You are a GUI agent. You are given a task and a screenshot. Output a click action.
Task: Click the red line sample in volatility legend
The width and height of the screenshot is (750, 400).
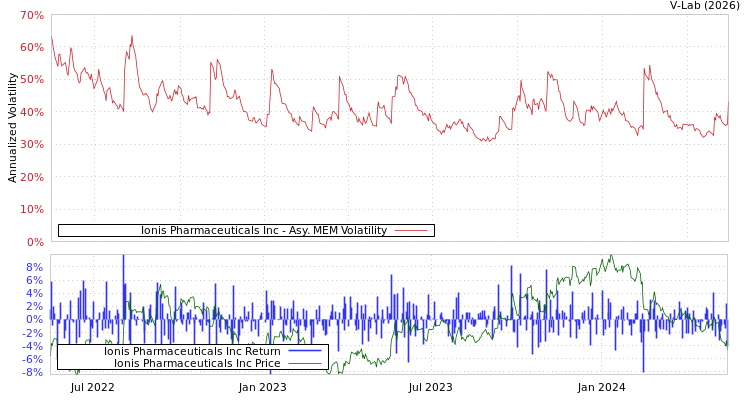(x=410, y=231)
